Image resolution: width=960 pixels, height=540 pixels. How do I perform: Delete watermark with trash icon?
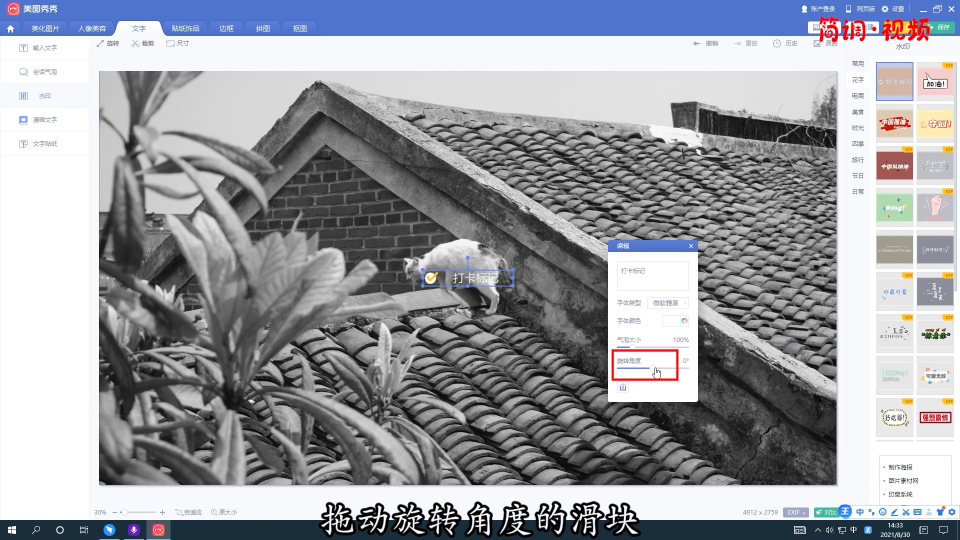click(x=622, y=387)
